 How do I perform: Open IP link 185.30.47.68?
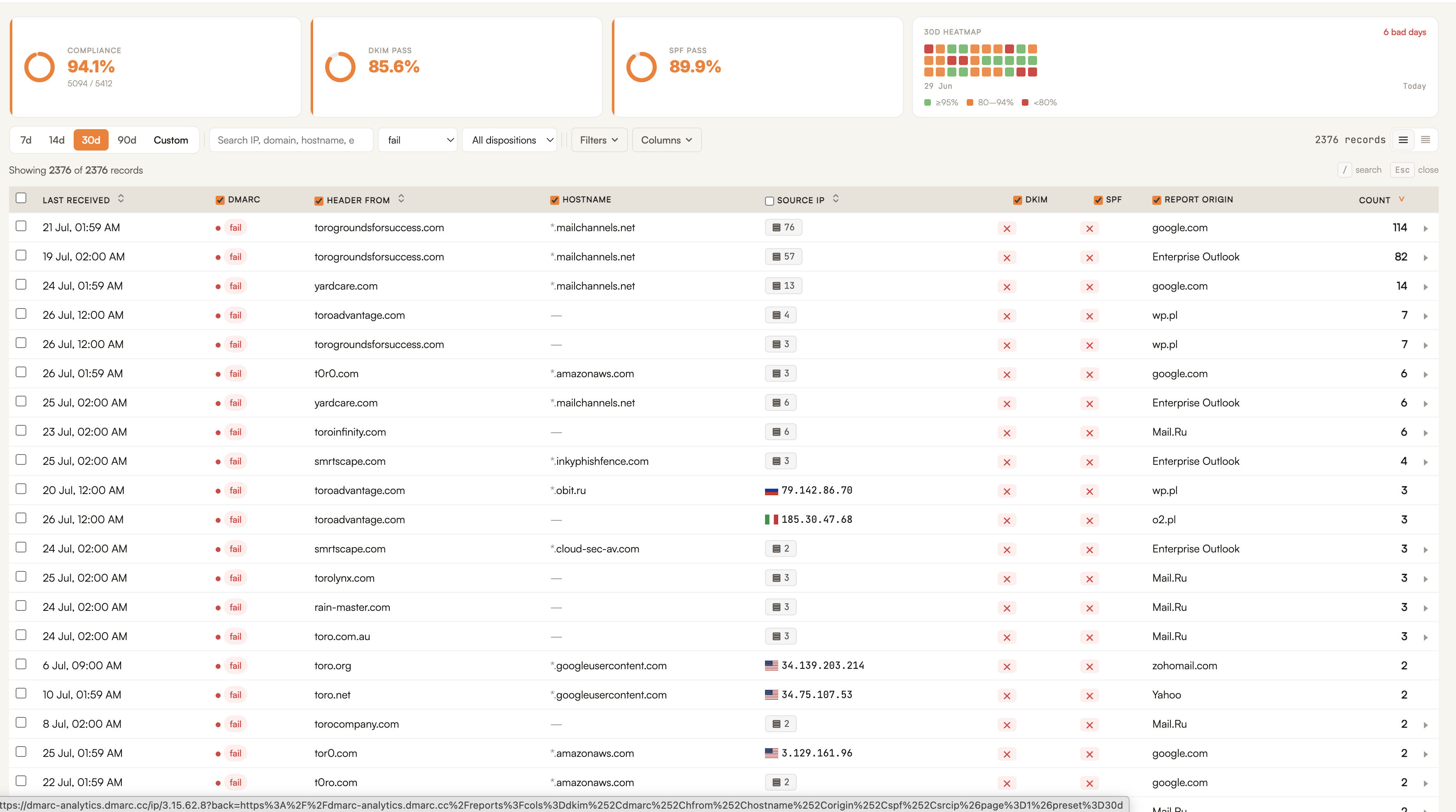click(x=817, y=519)
